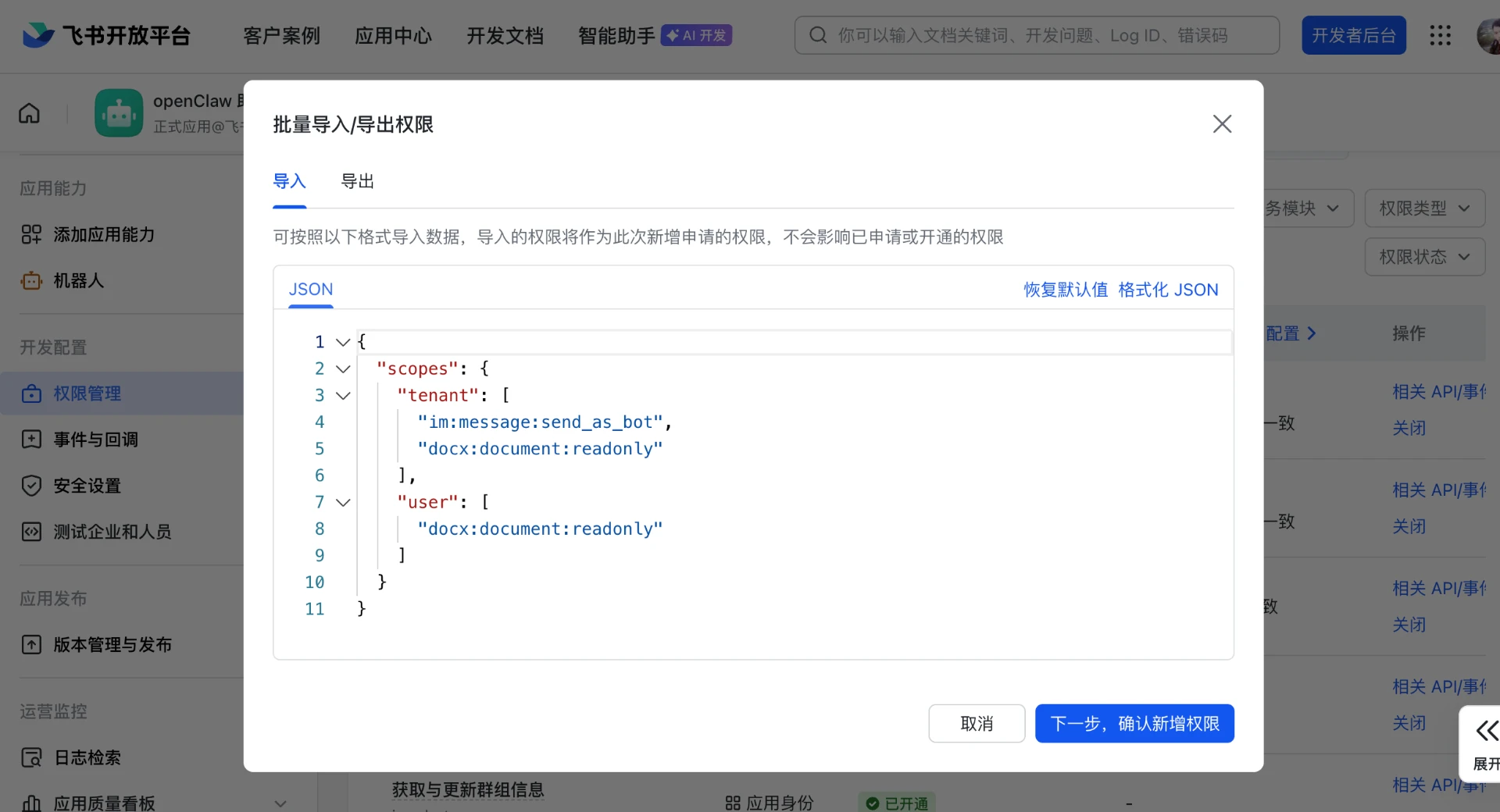Click the Feishu Open Platform logo

click(x=106, y=35)
